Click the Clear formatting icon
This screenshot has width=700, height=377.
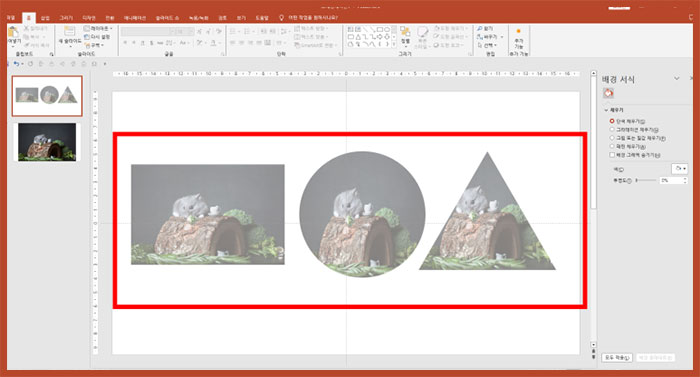219,32
